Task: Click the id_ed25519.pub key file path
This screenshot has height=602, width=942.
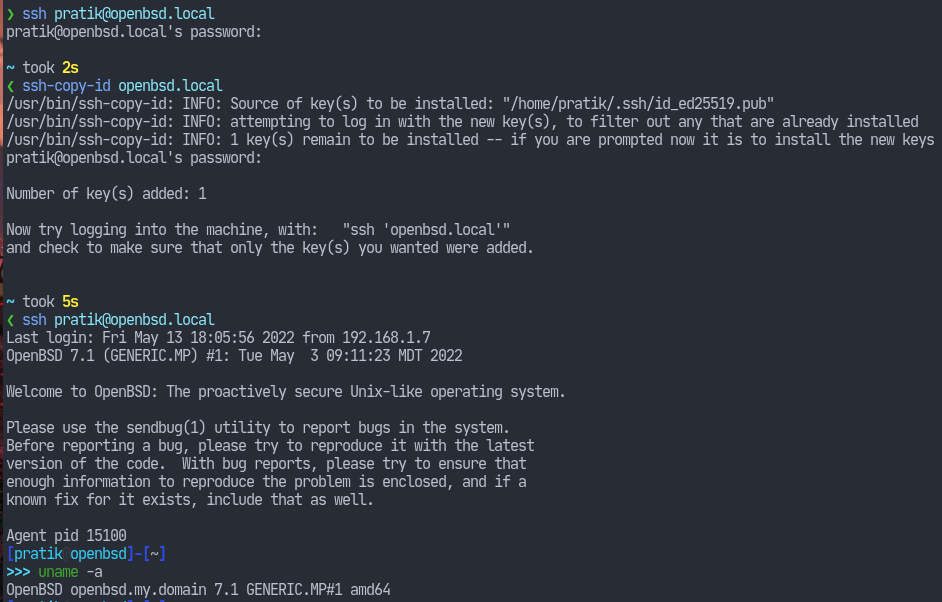Action: 639,104
